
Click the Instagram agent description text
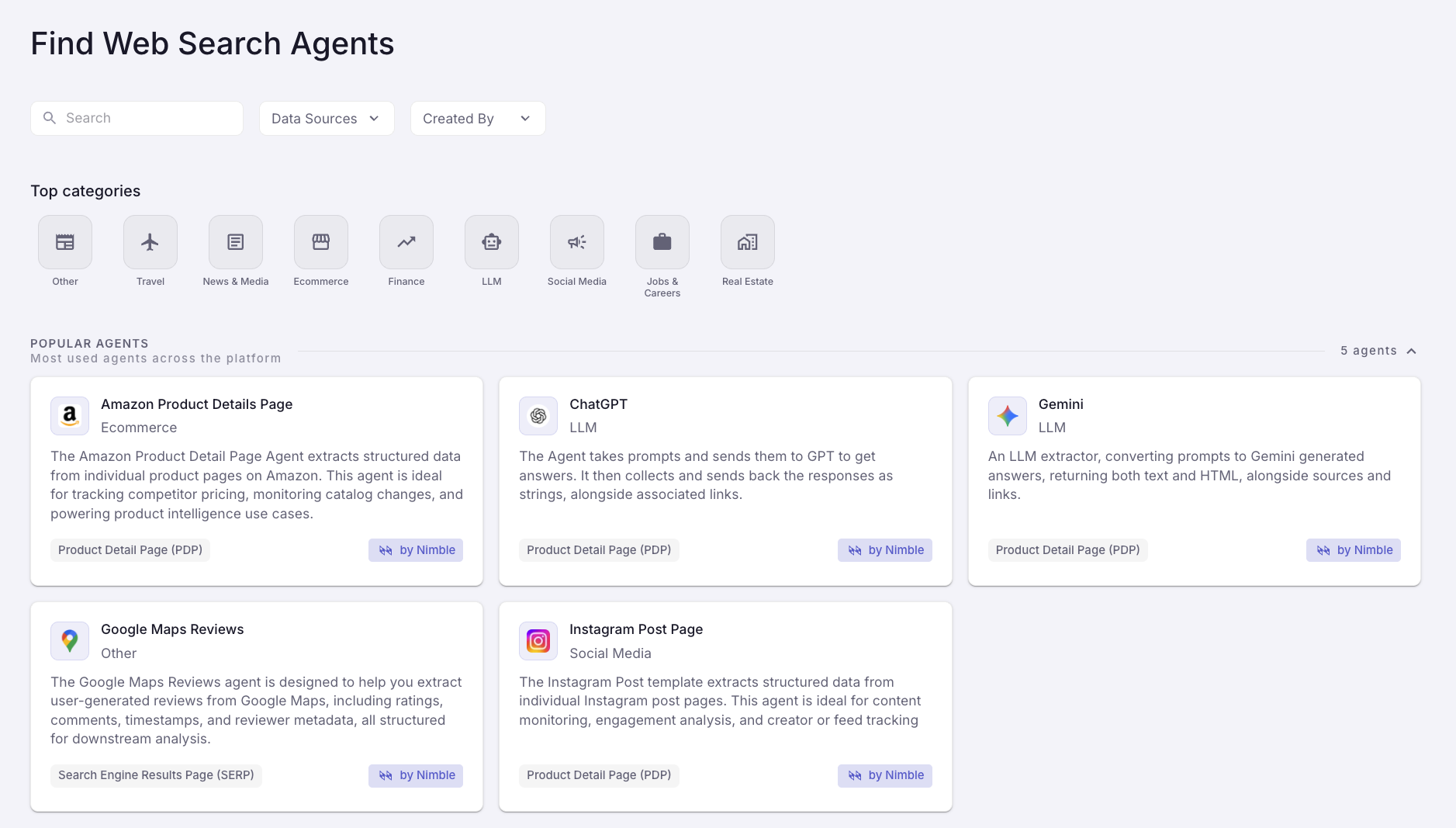(x=720, y=701)
